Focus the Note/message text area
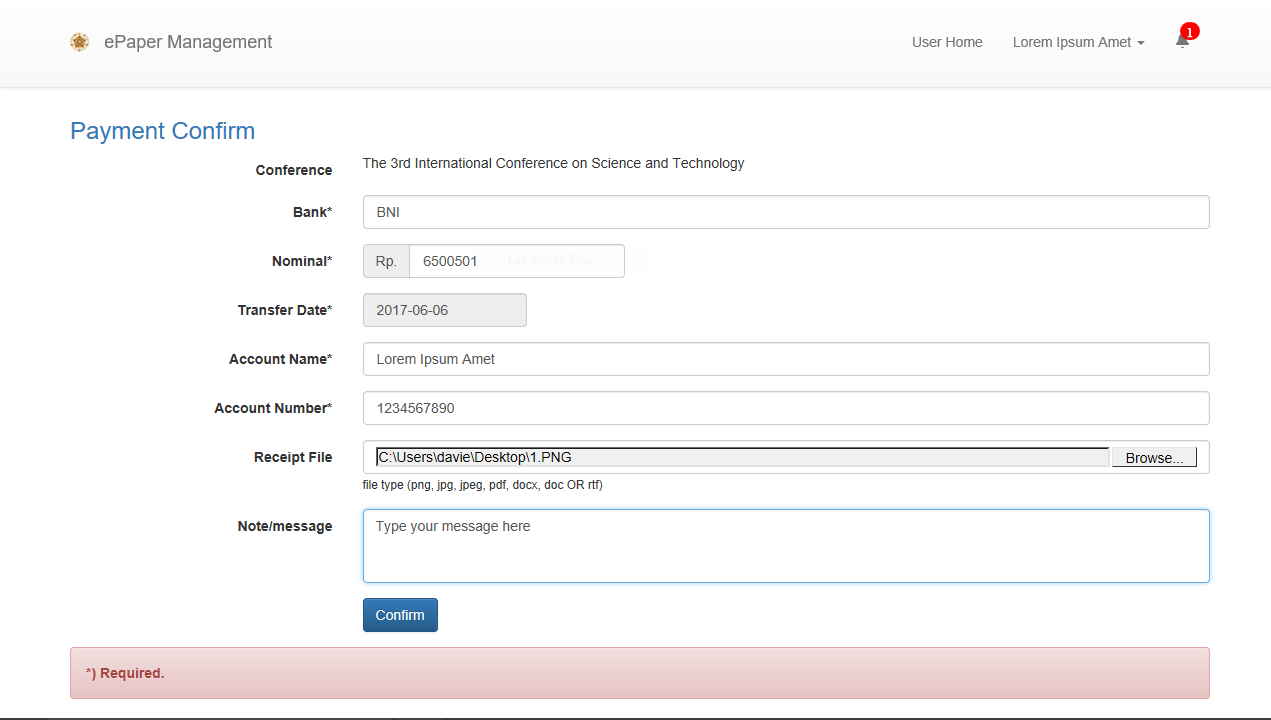Viewport: 1271px width, 720px height. [x=785, y=546]
